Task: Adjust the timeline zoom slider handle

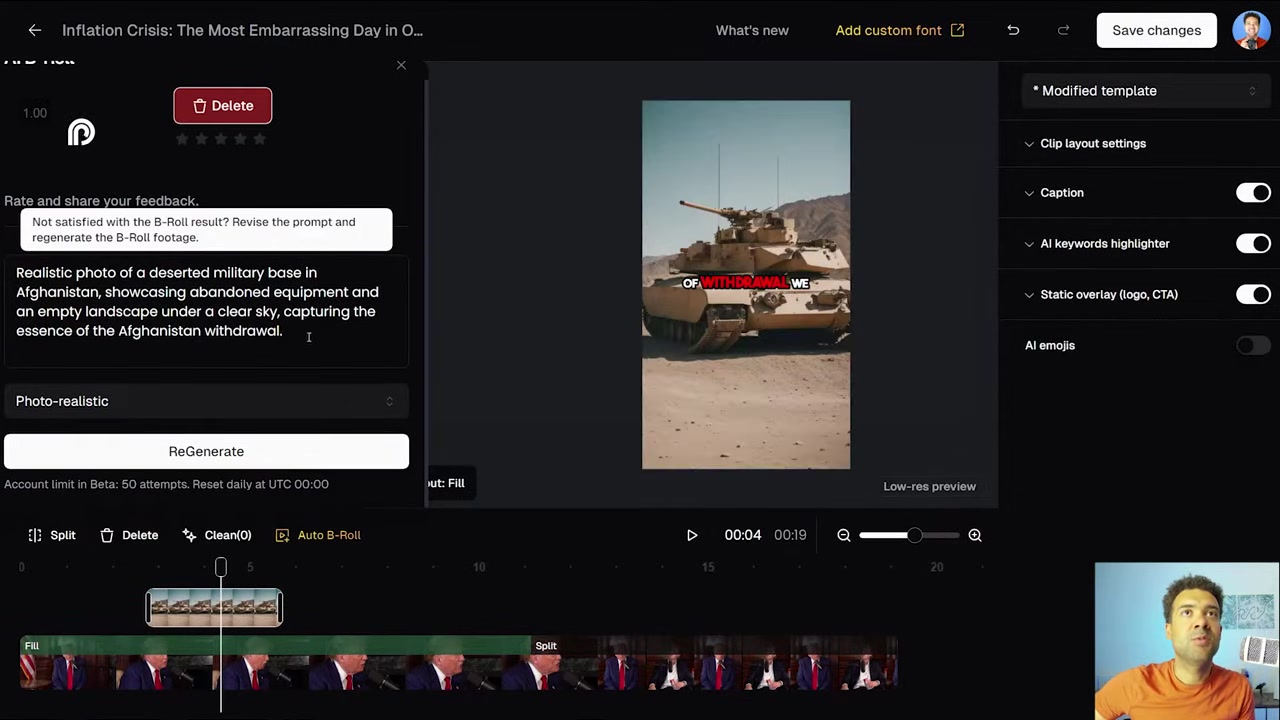Action: coord(915,535)
